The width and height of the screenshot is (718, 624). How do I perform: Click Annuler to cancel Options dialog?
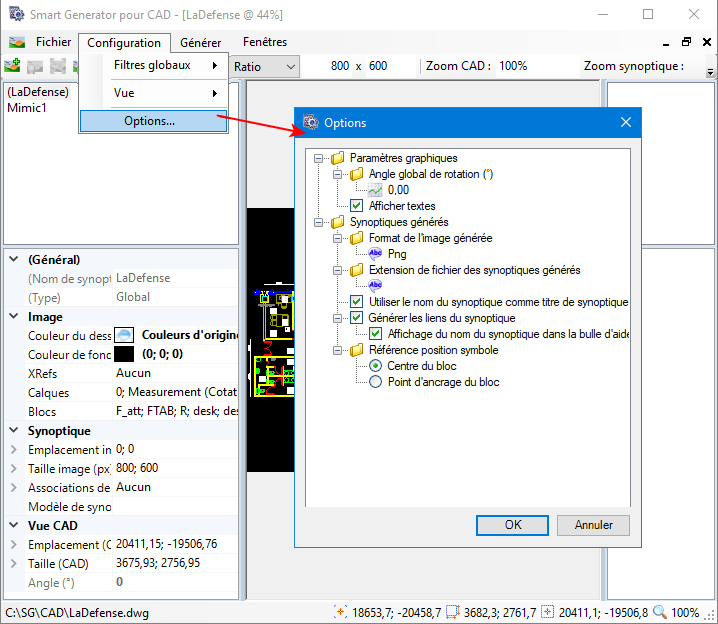pos(593,525)
